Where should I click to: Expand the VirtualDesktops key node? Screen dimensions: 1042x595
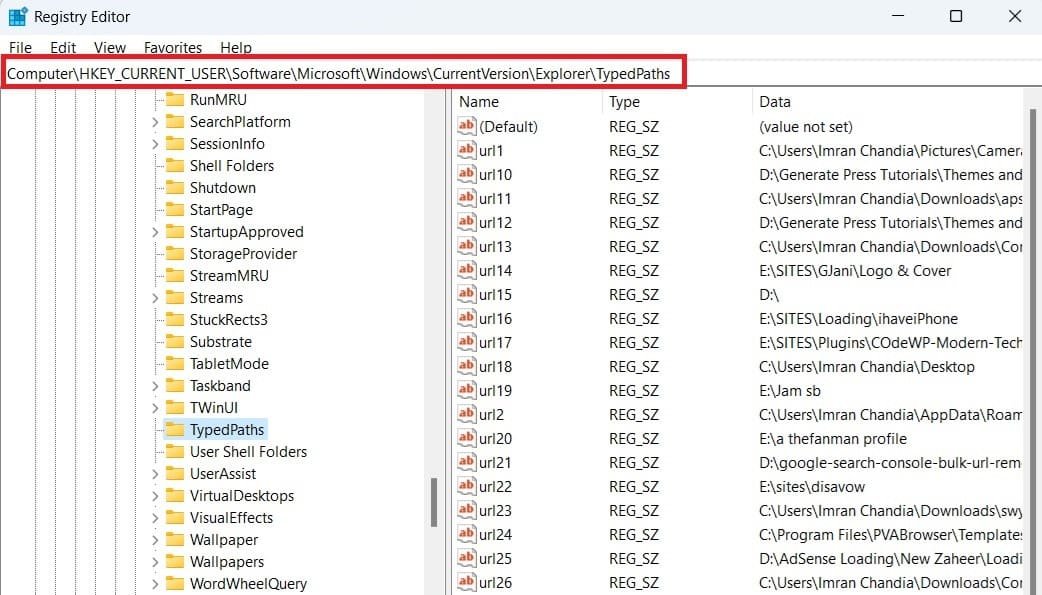pos(155,496)
